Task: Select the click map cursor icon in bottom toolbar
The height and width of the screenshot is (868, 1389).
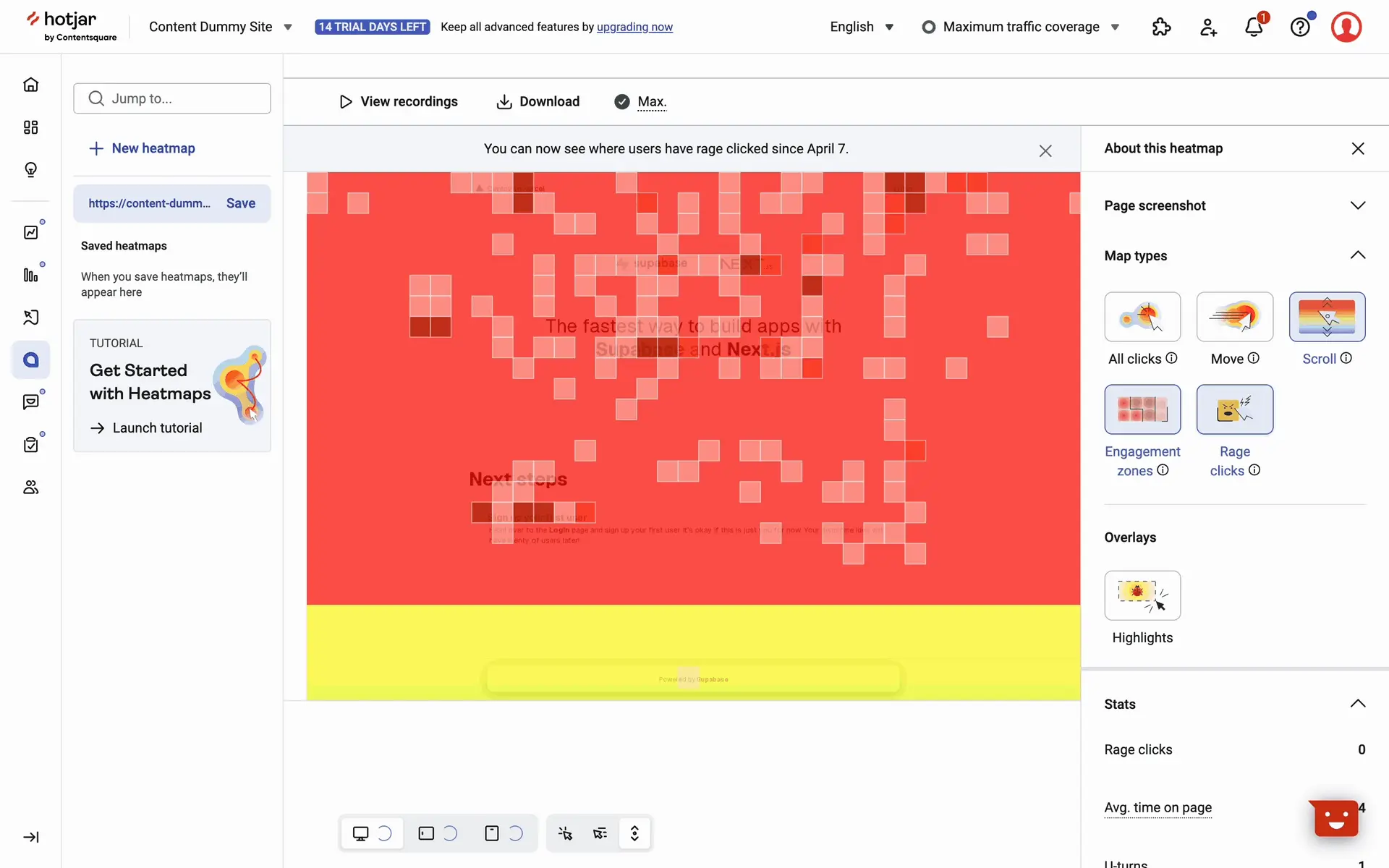Action: pos(565,833)
